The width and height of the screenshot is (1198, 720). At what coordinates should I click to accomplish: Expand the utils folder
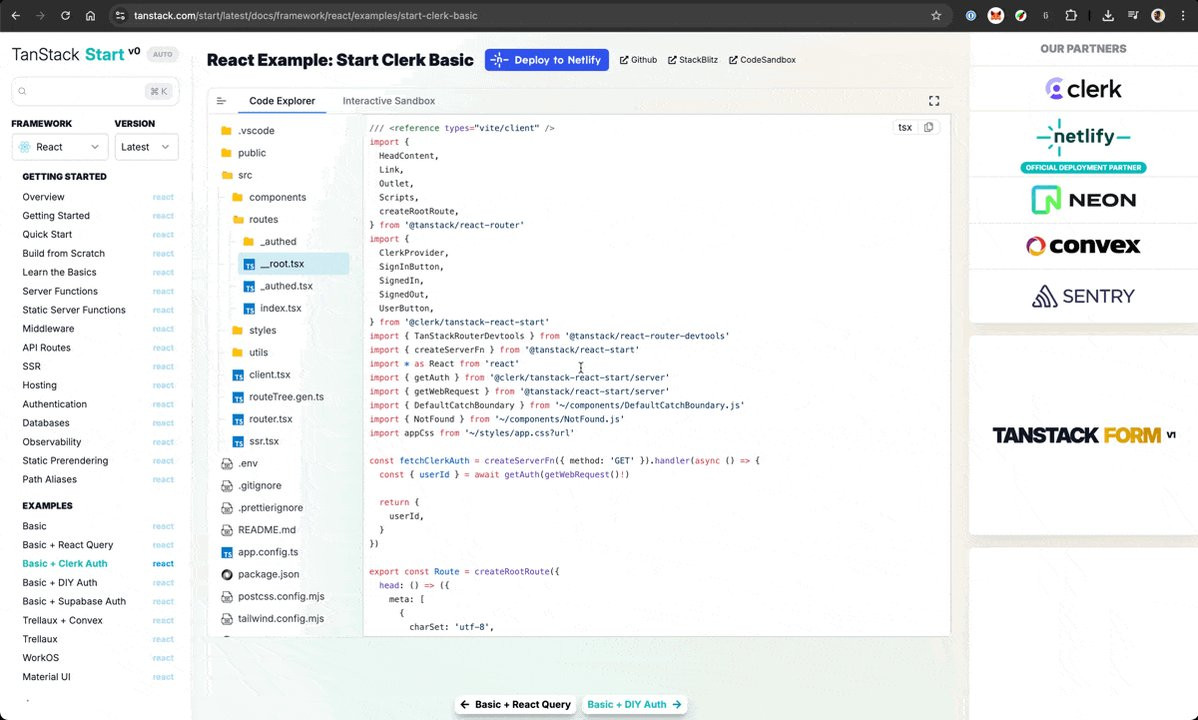(250, 352)
